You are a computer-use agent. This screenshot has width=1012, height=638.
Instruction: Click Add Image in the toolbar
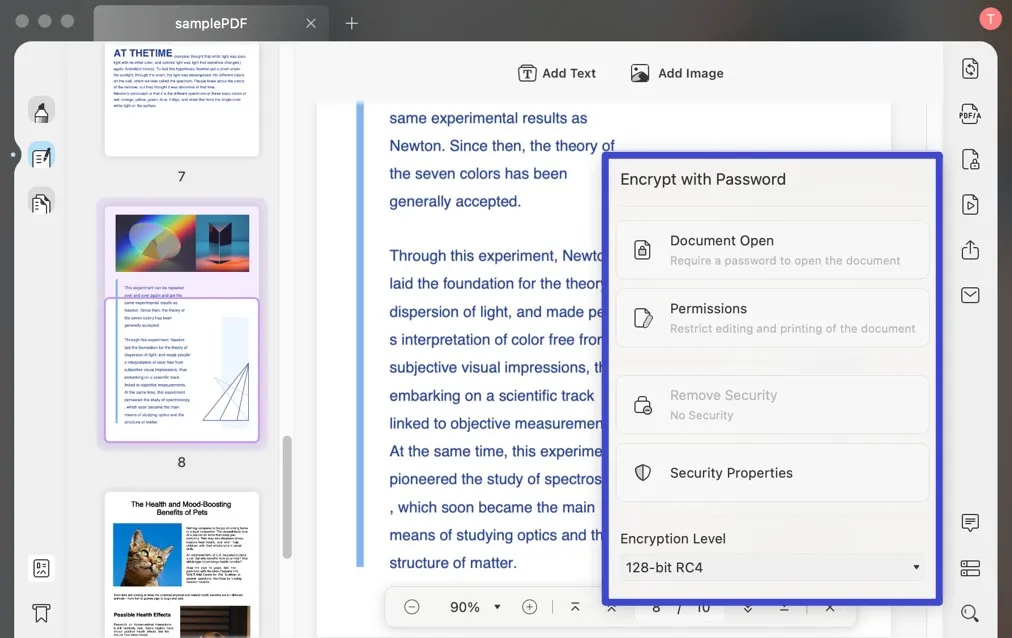(x=677, y=73)
